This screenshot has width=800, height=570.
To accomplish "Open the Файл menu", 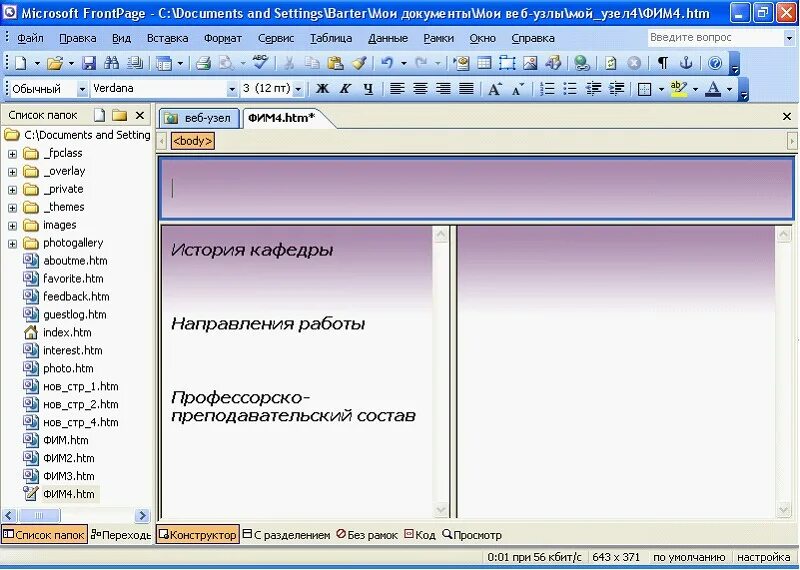I will [x=30, y=38].
